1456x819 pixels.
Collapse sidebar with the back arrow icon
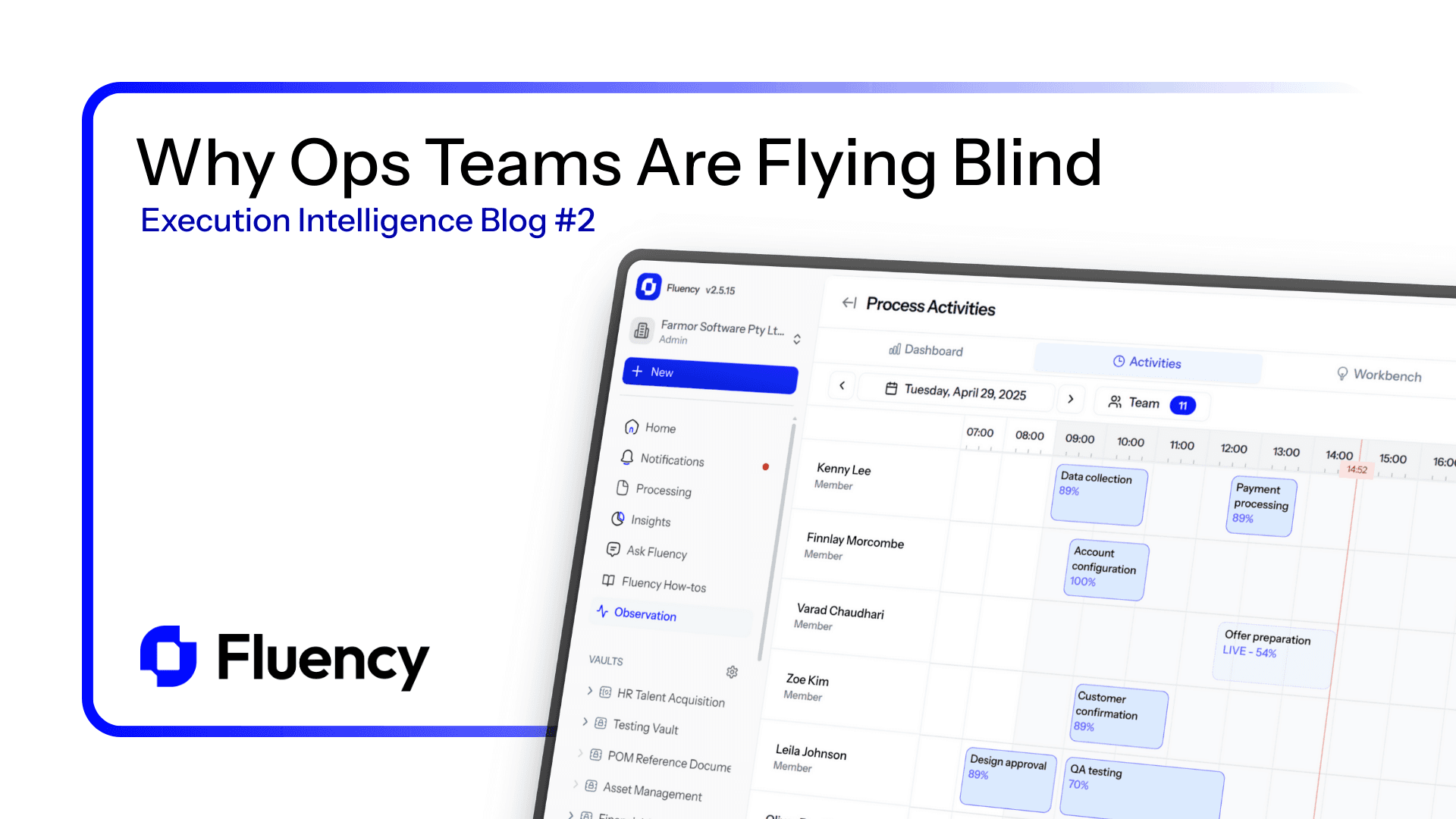849,303
